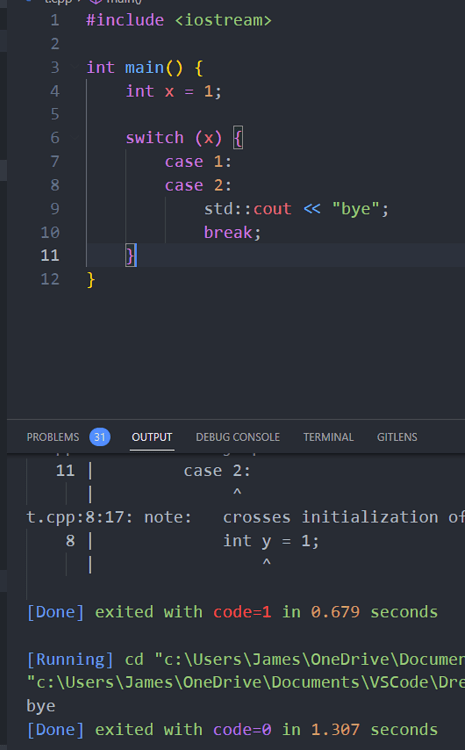Click line number 12 in the gutter
Screen dimensions: 465x750
pos(50,279)
